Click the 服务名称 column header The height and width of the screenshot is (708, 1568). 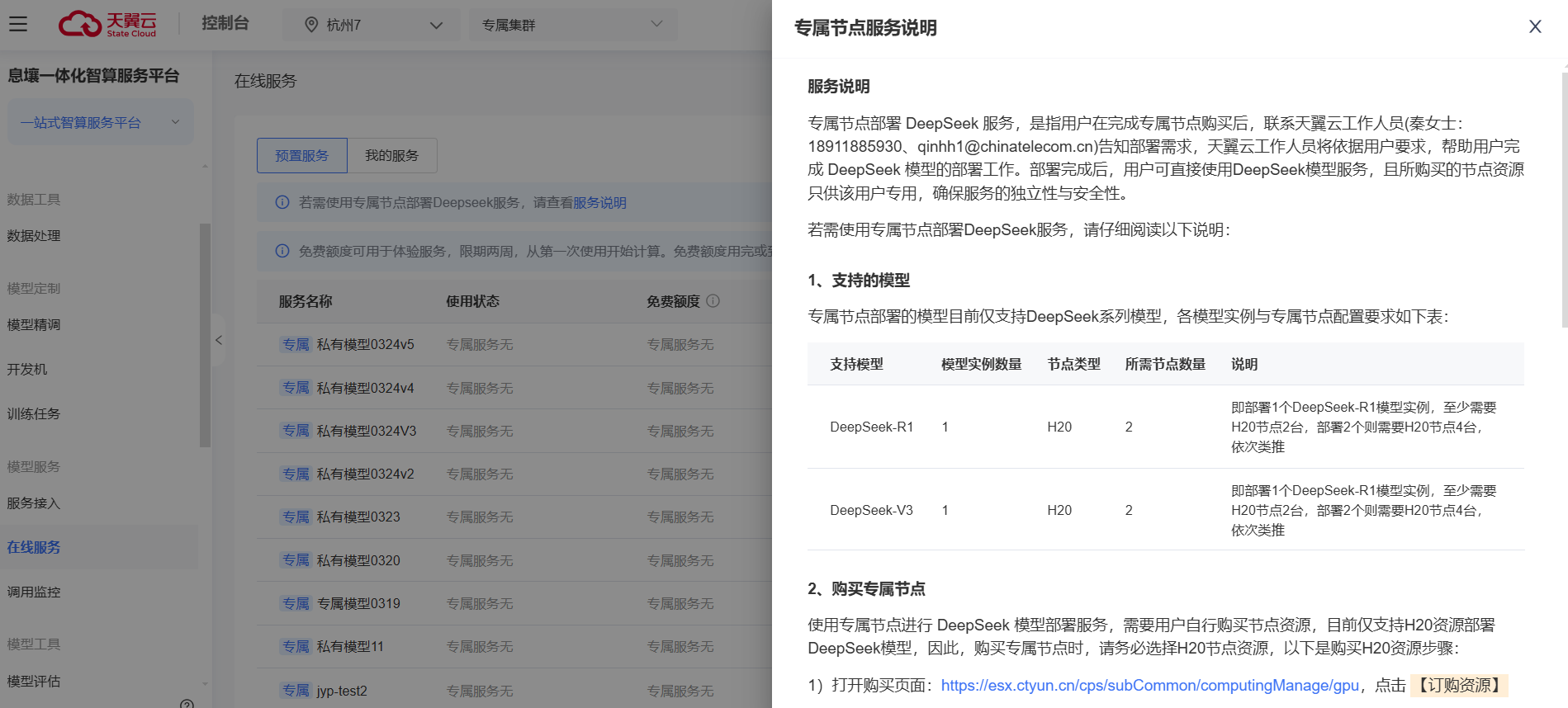306,301
